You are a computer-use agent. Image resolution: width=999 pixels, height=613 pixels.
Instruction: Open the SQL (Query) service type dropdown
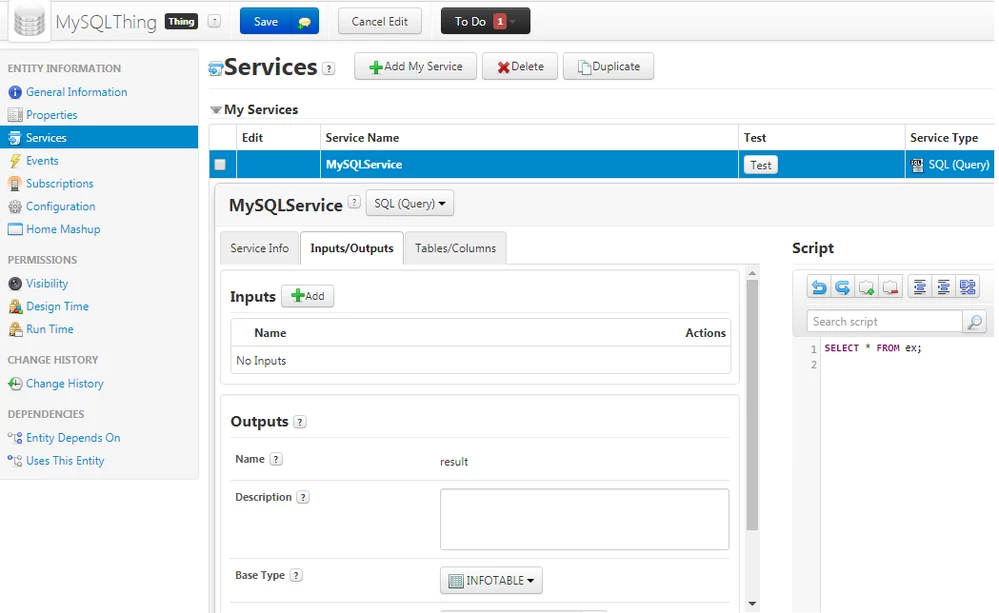(410, 203)
